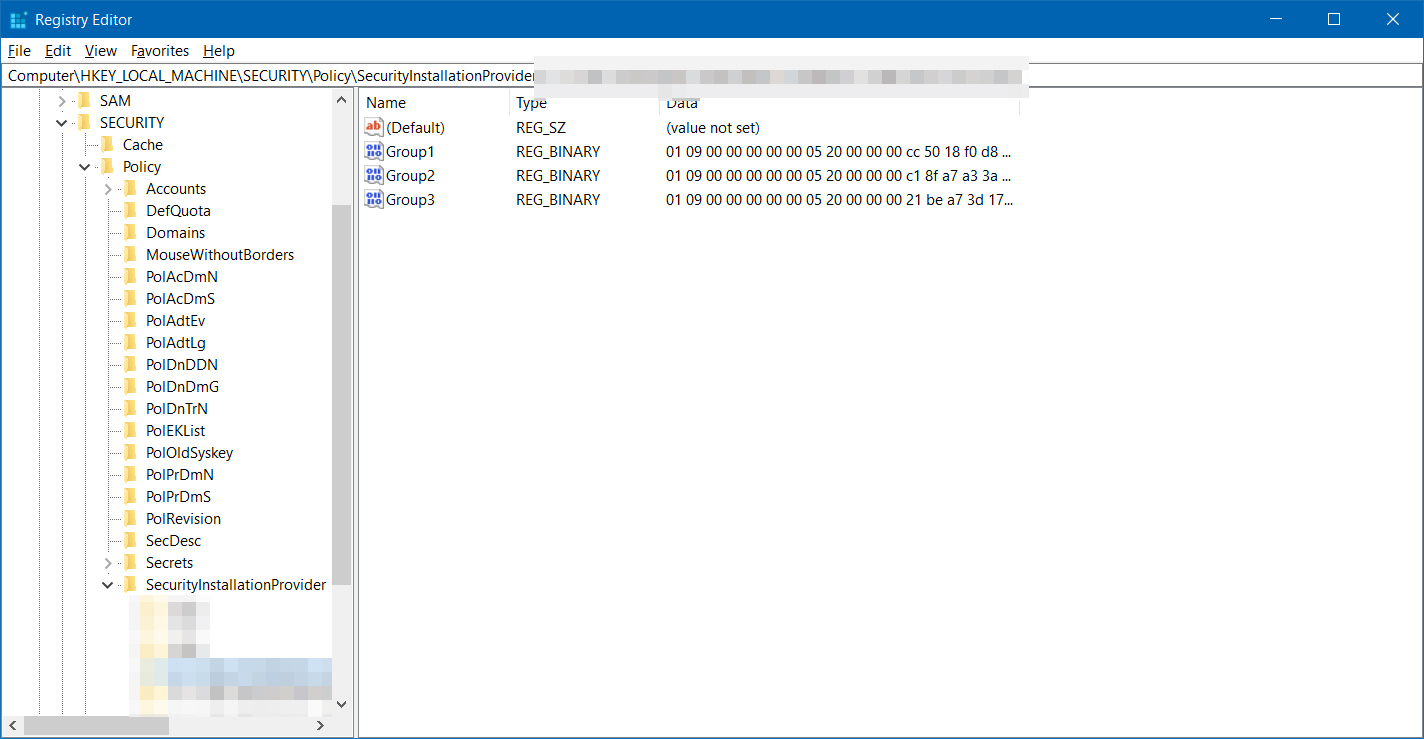
Task: Select the PolAcDmN folder icon
Action: (130, 277)
